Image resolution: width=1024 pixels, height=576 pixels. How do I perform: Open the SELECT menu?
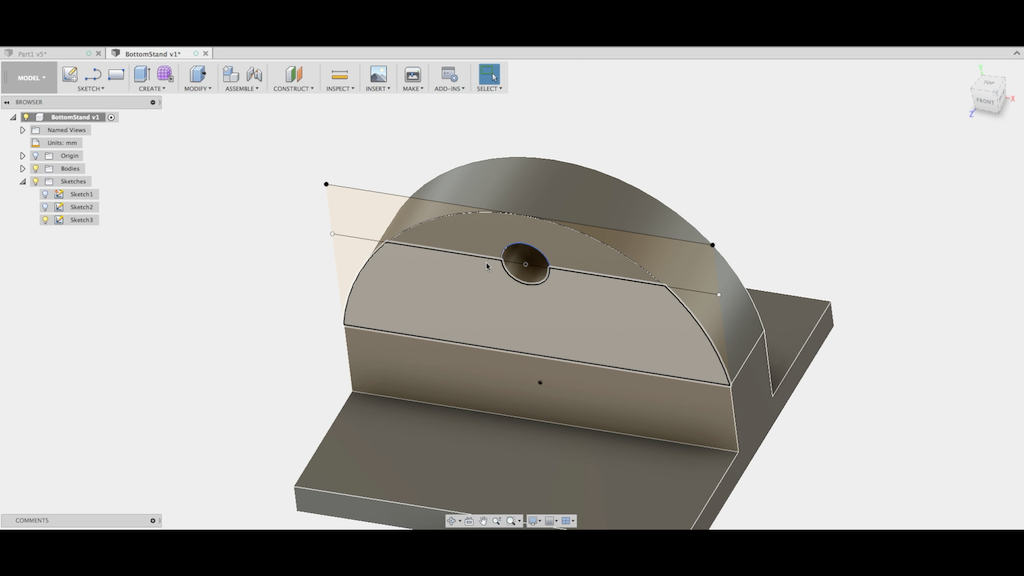coord(489,89)
